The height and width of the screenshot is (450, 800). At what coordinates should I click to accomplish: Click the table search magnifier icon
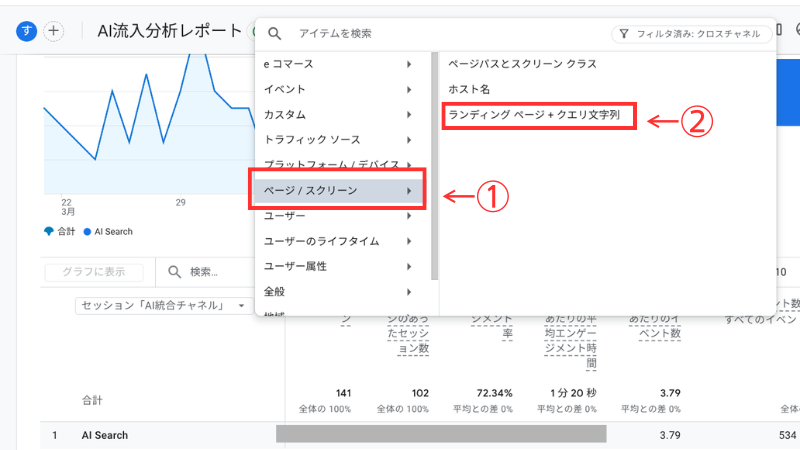175,271
